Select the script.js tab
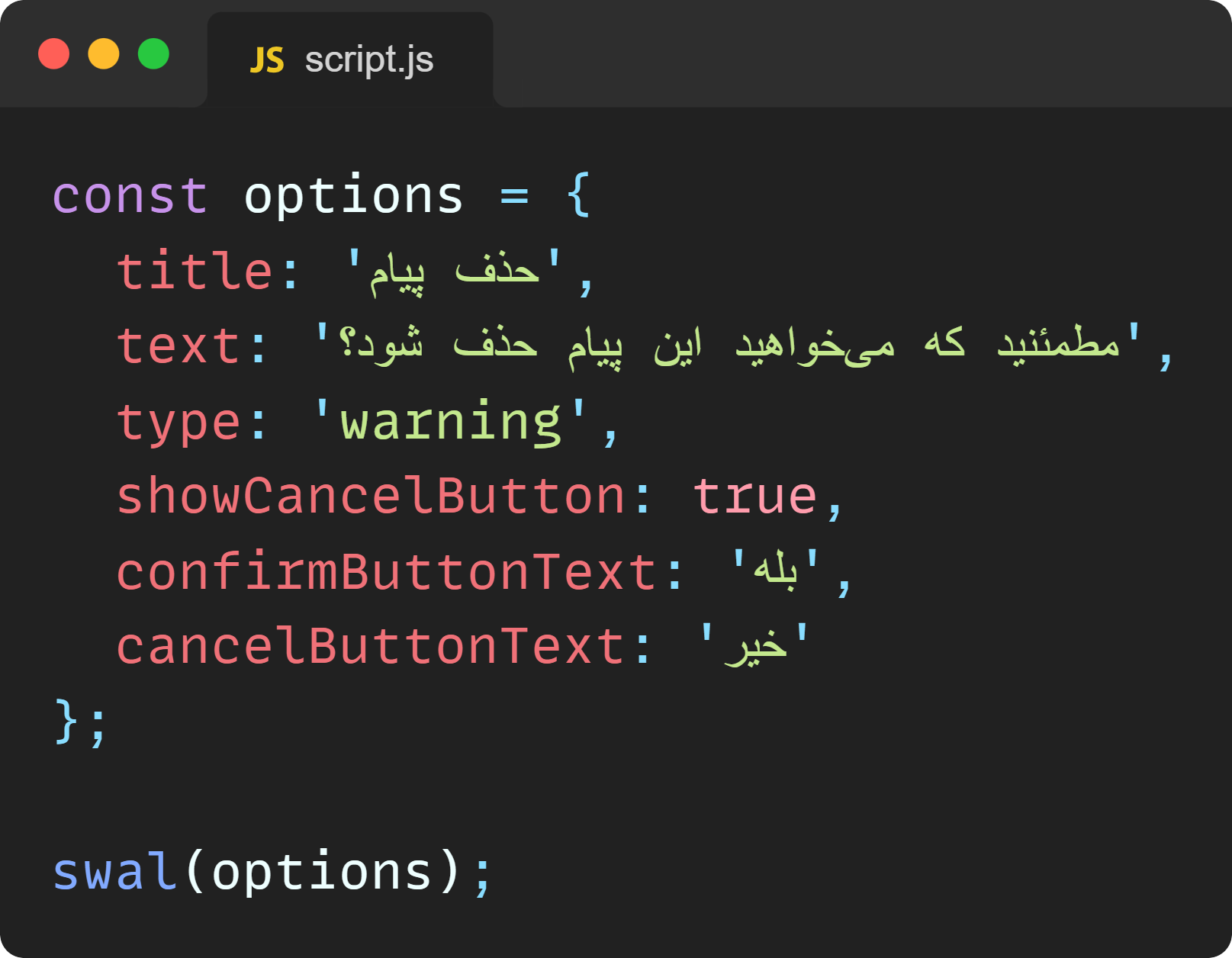Image resolution: width=1232 pixels, height=958 pixels. (x=350, y=60)
